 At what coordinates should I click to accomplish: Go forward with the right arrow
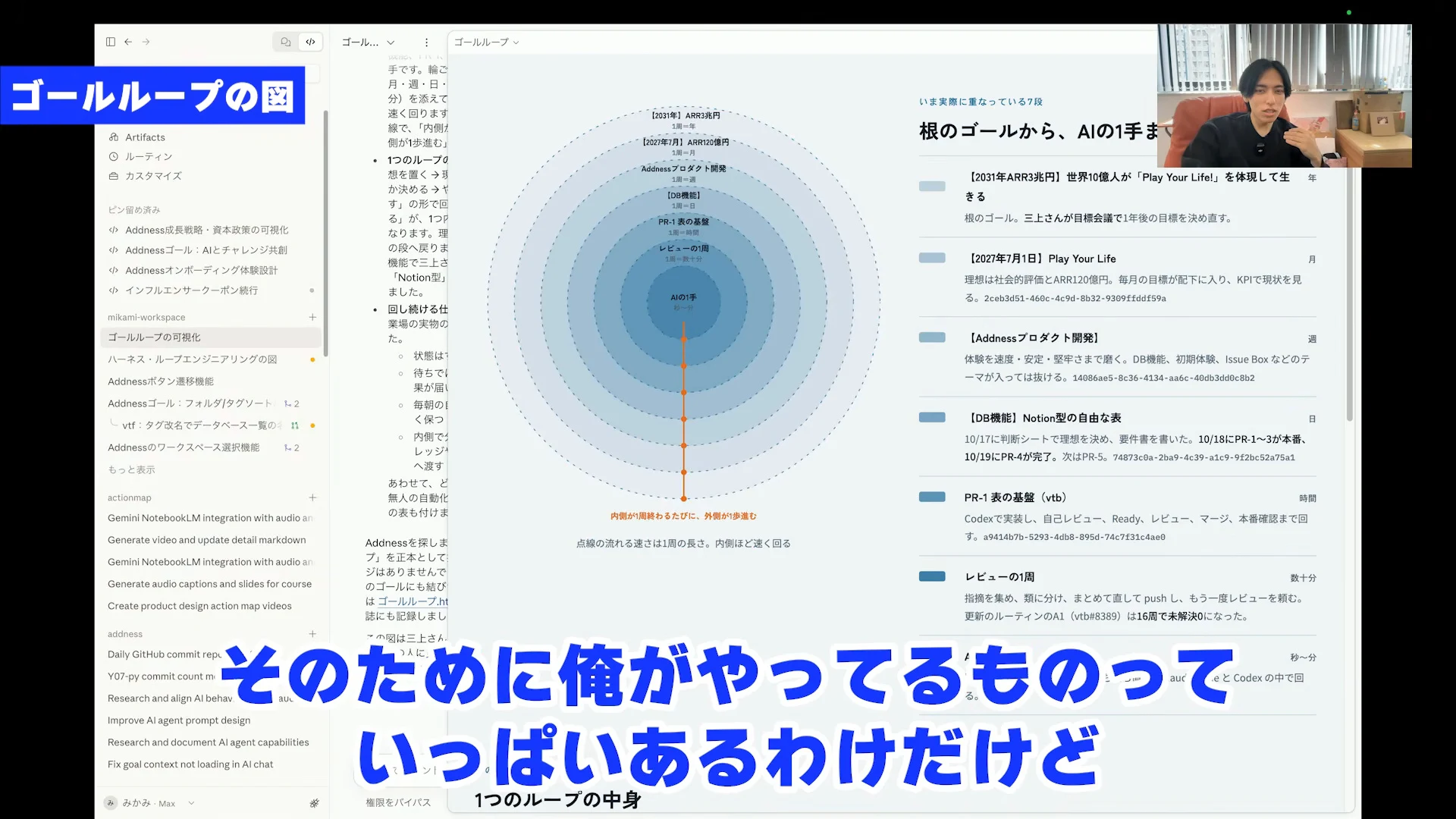tap(146, 42)
